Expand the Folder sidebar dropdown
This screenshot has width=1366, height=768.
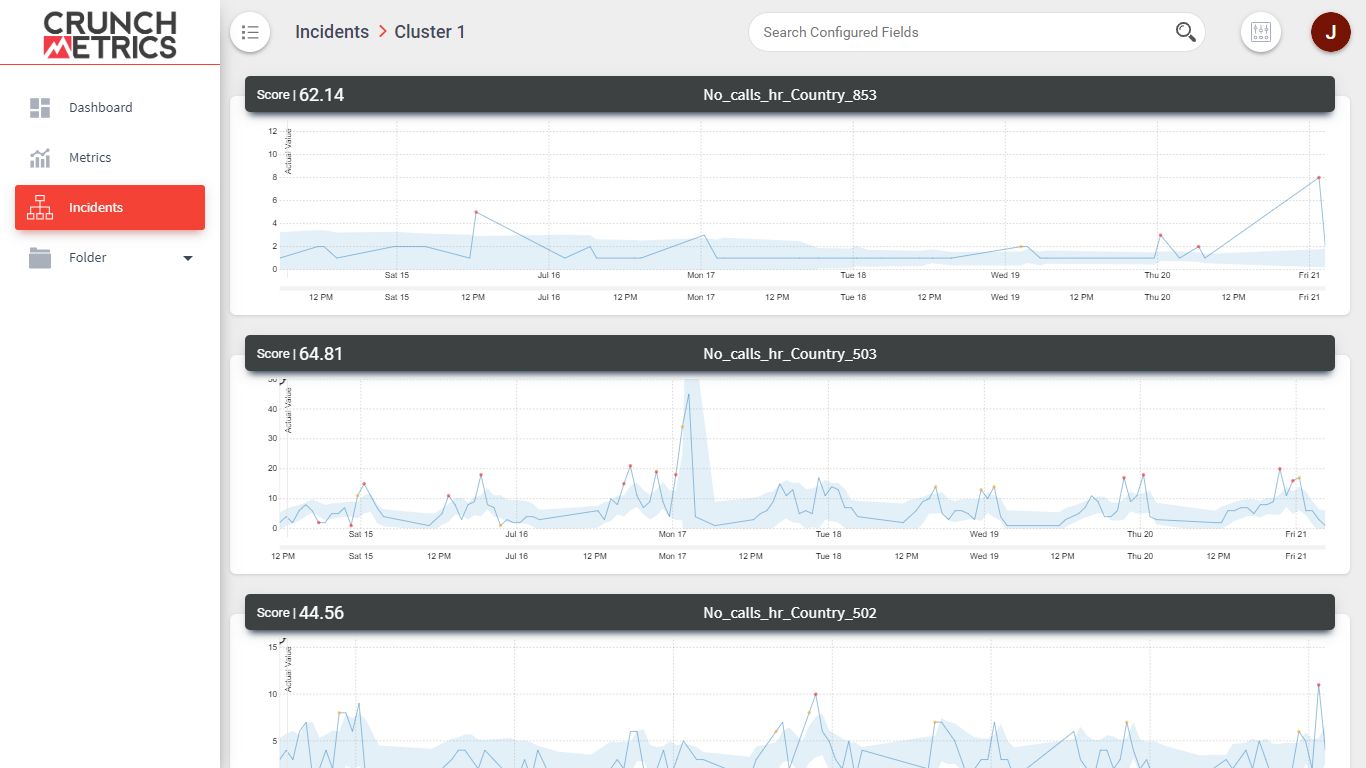187,257
